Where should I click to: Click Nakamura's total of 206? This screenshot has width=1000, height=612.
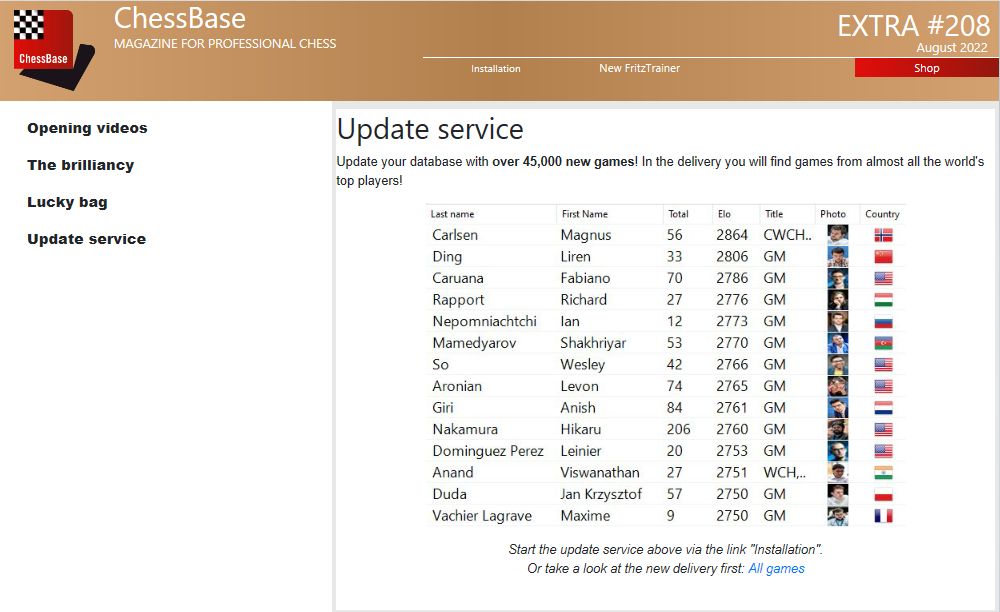[x=679, y=430]
